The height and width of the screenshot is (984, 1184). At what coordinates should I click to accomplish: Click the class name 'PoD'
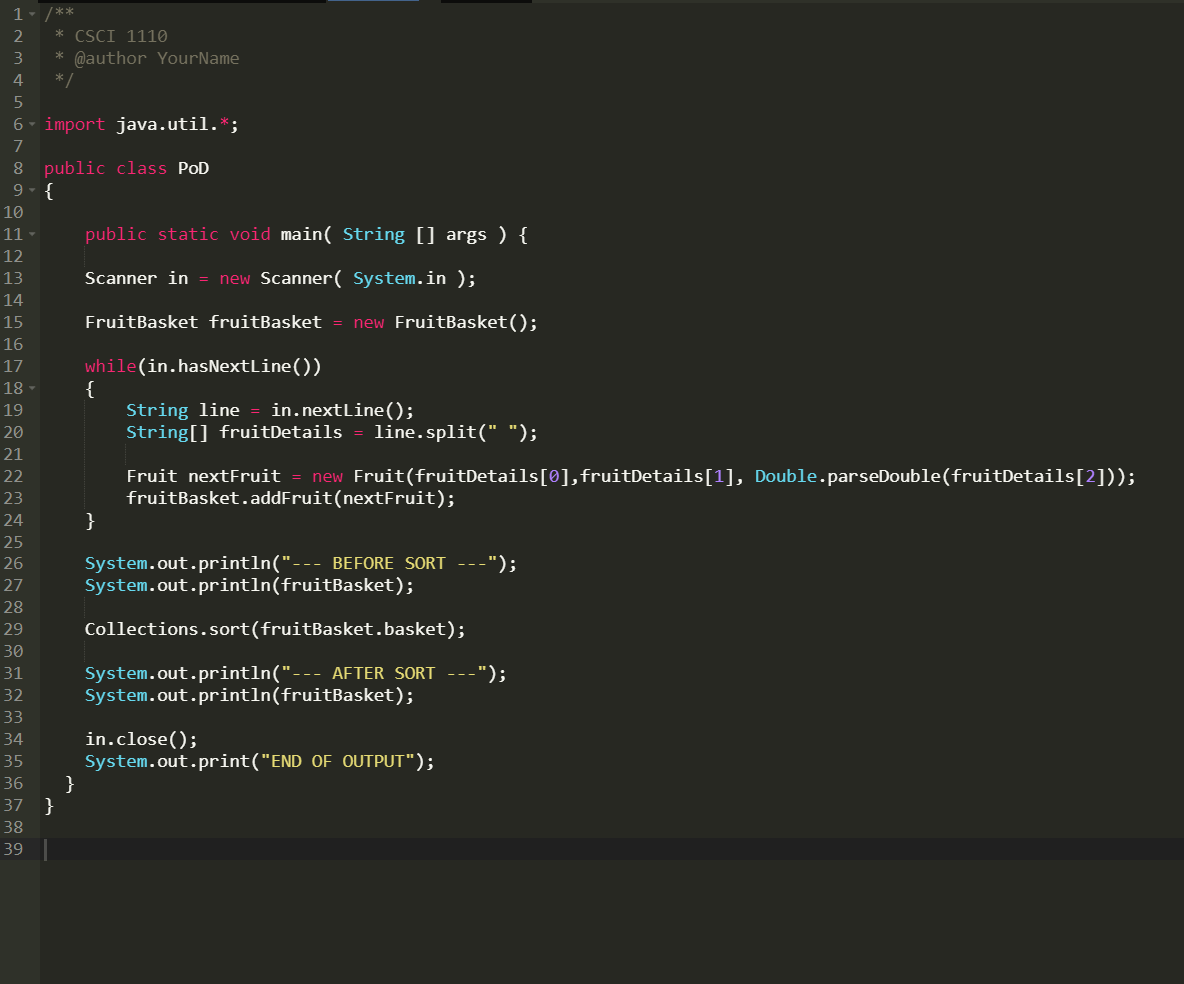(x=193, y=168)
